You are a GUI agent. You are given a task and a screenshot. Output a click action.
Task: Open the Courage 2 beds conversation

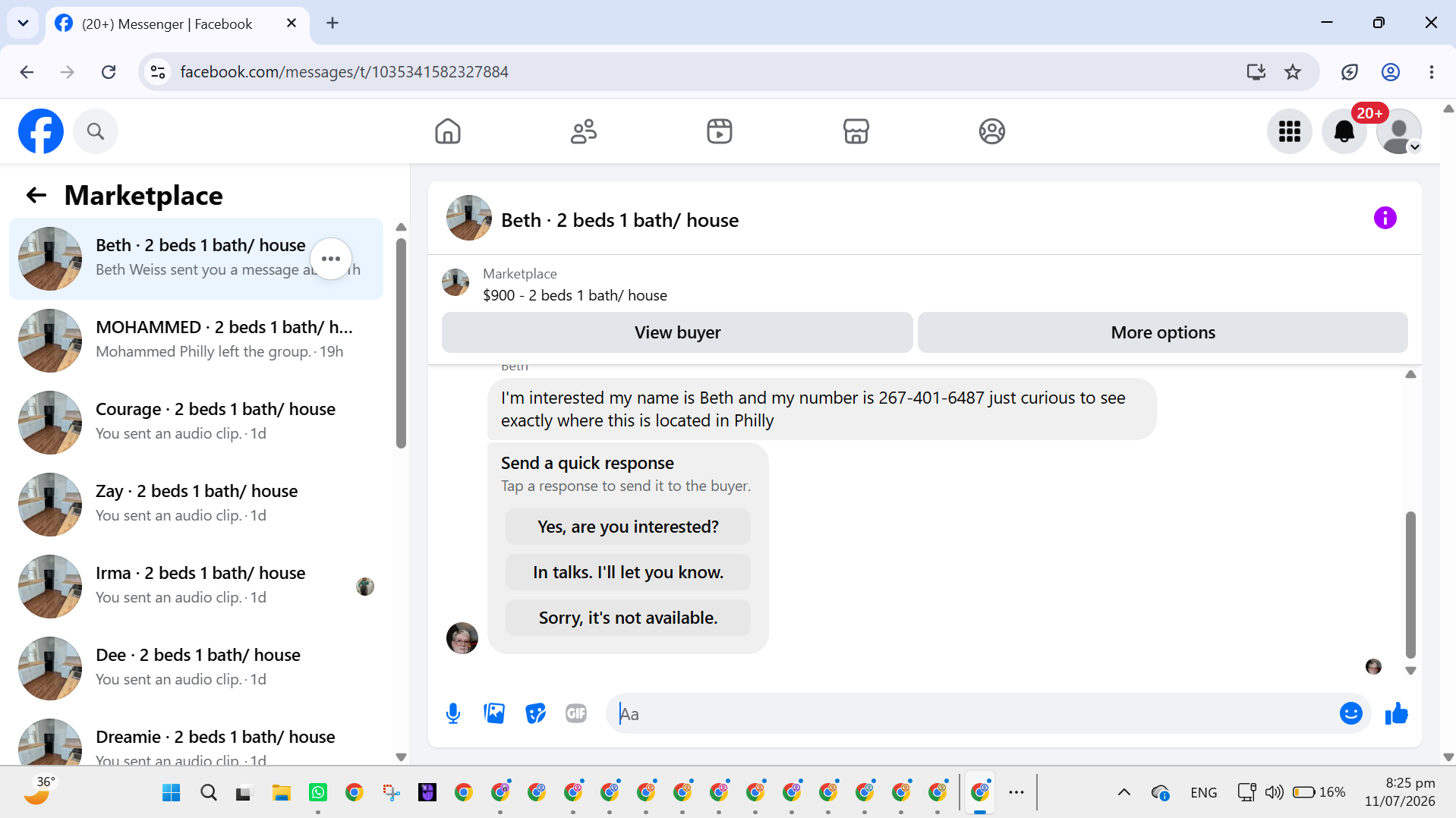197,422
